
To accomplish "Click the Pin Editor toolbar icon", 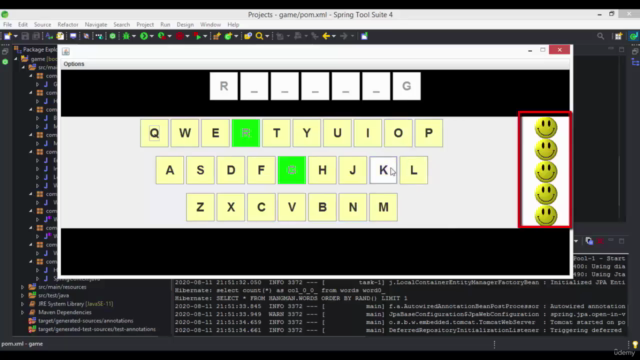I will (364, 36).
